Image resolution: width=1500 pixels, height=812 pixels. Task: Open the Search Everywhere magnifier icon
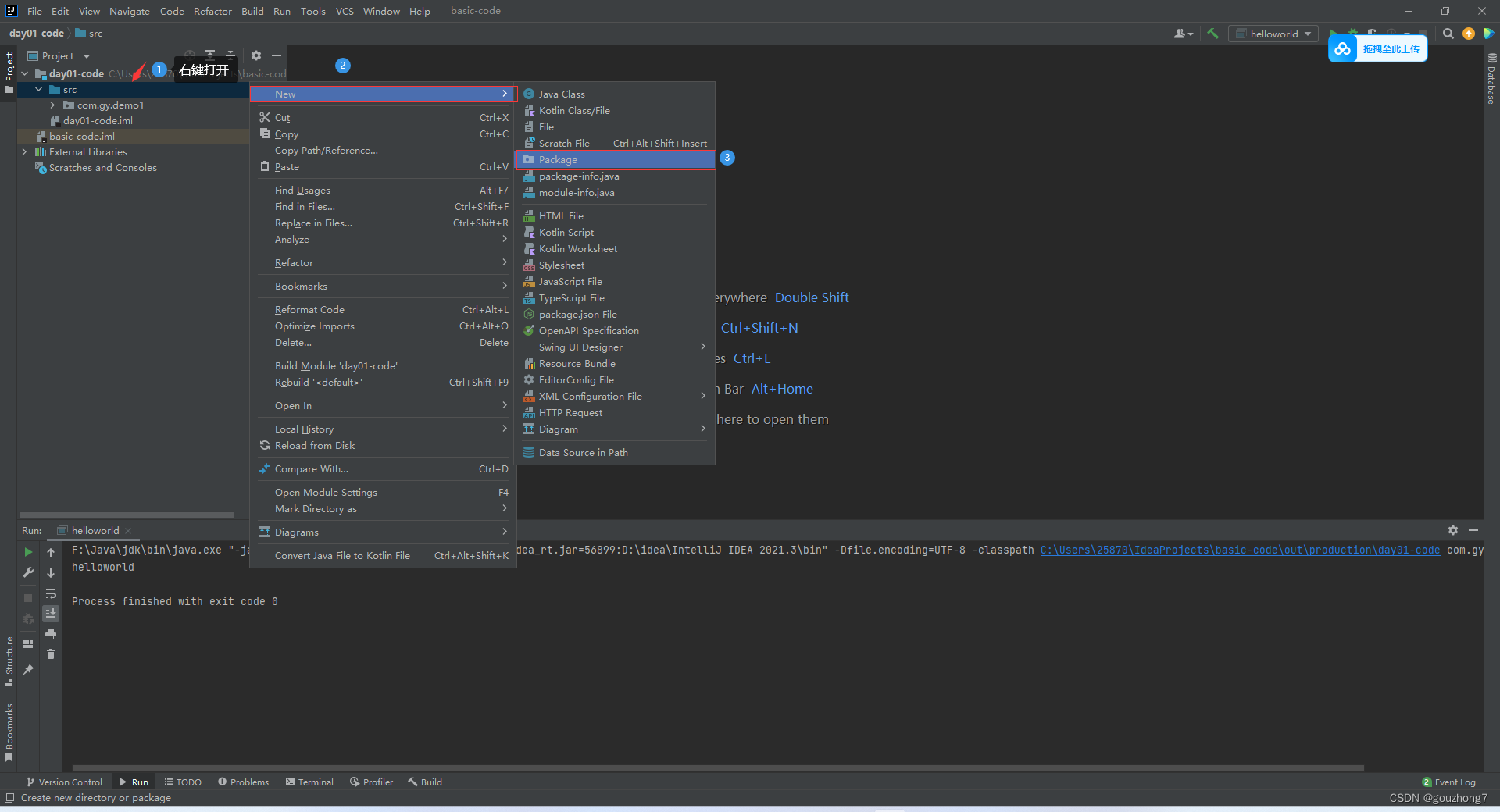coord(1448,34)
